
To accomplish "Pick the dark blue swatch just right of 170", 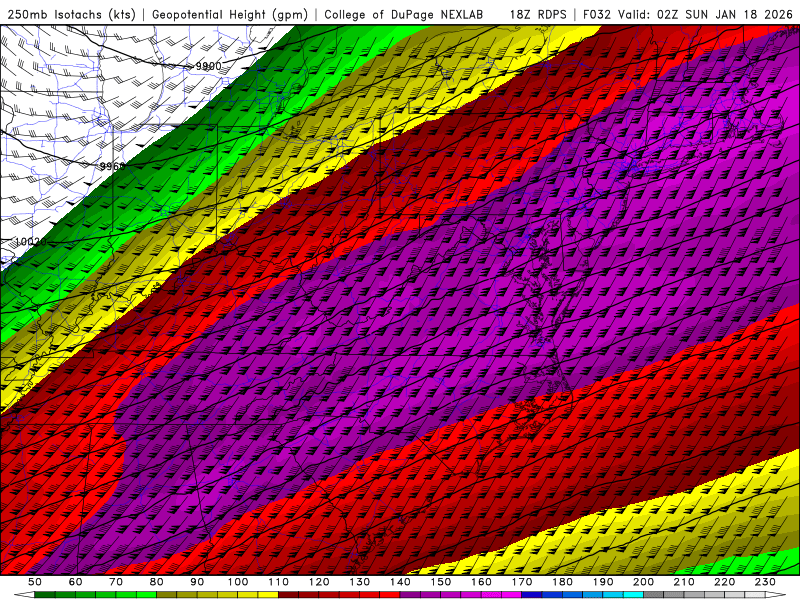I will coord(532,594).
